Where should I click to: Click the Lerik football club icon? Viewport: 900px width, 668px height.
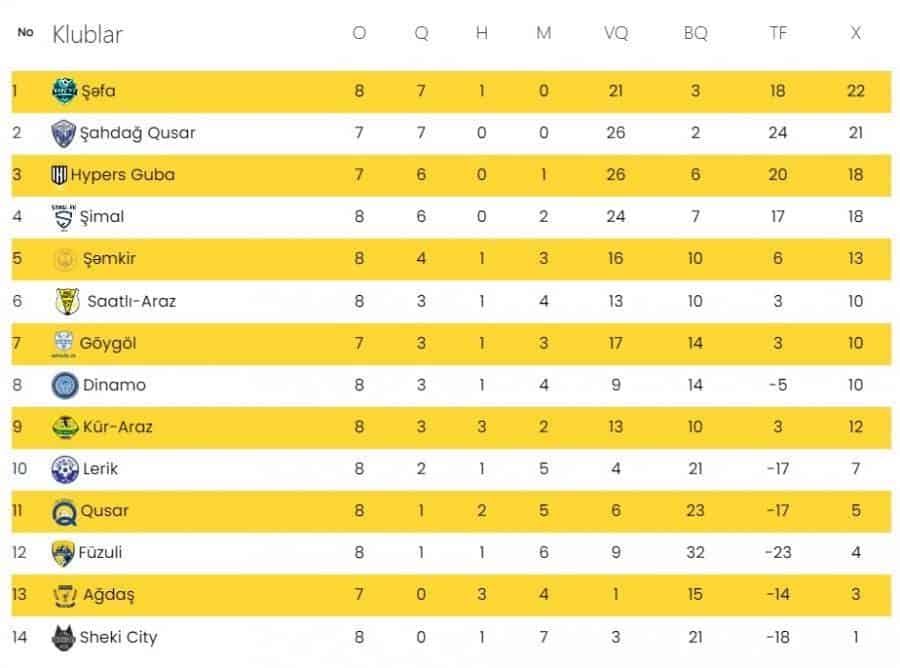pyautogui.click(x=64, y=469)
